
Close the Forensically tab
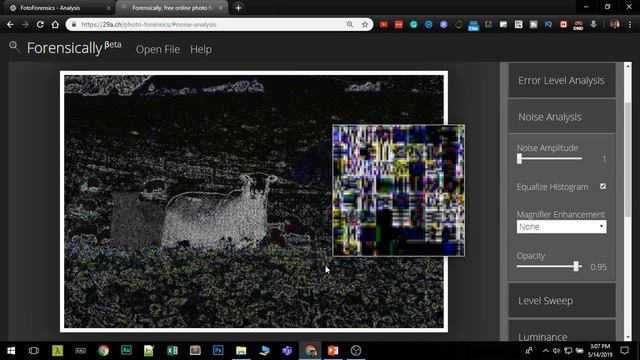tap(221, 8)
